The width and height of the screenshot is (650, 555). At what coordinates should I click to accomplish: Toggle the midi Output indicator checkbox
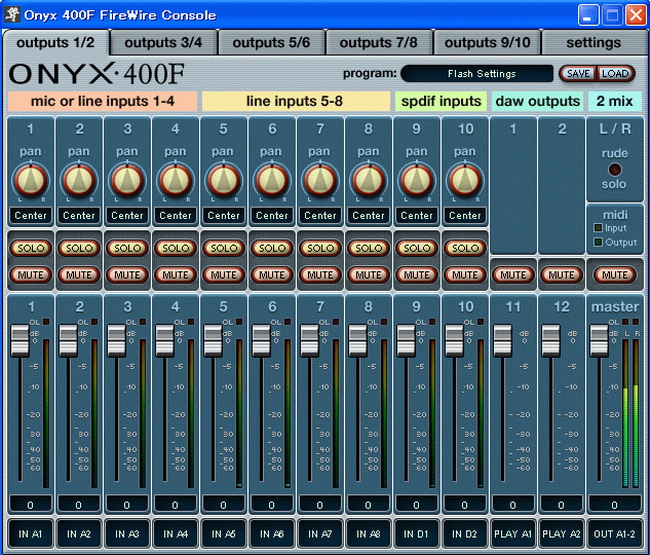click(598, 242)
